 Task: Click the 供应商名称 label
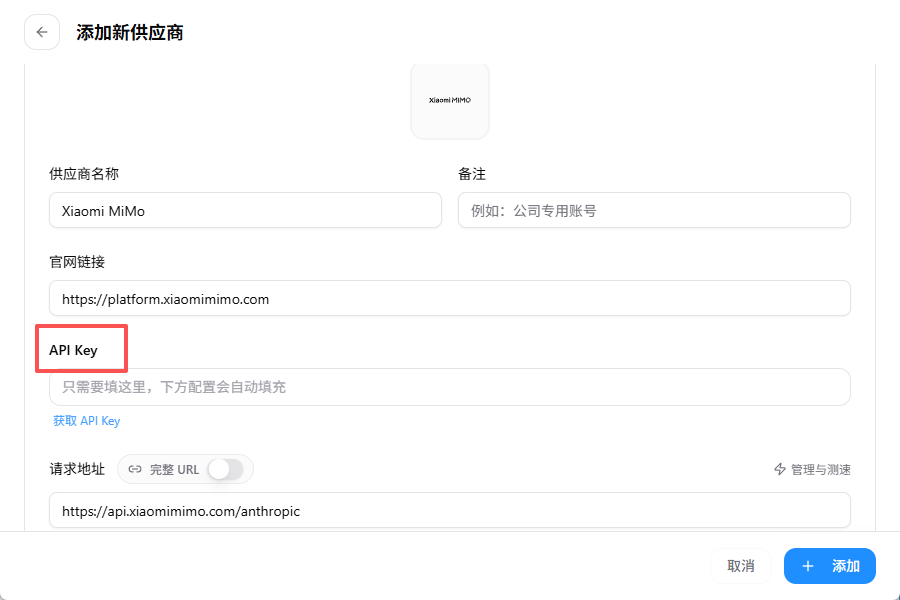point(84,174)
